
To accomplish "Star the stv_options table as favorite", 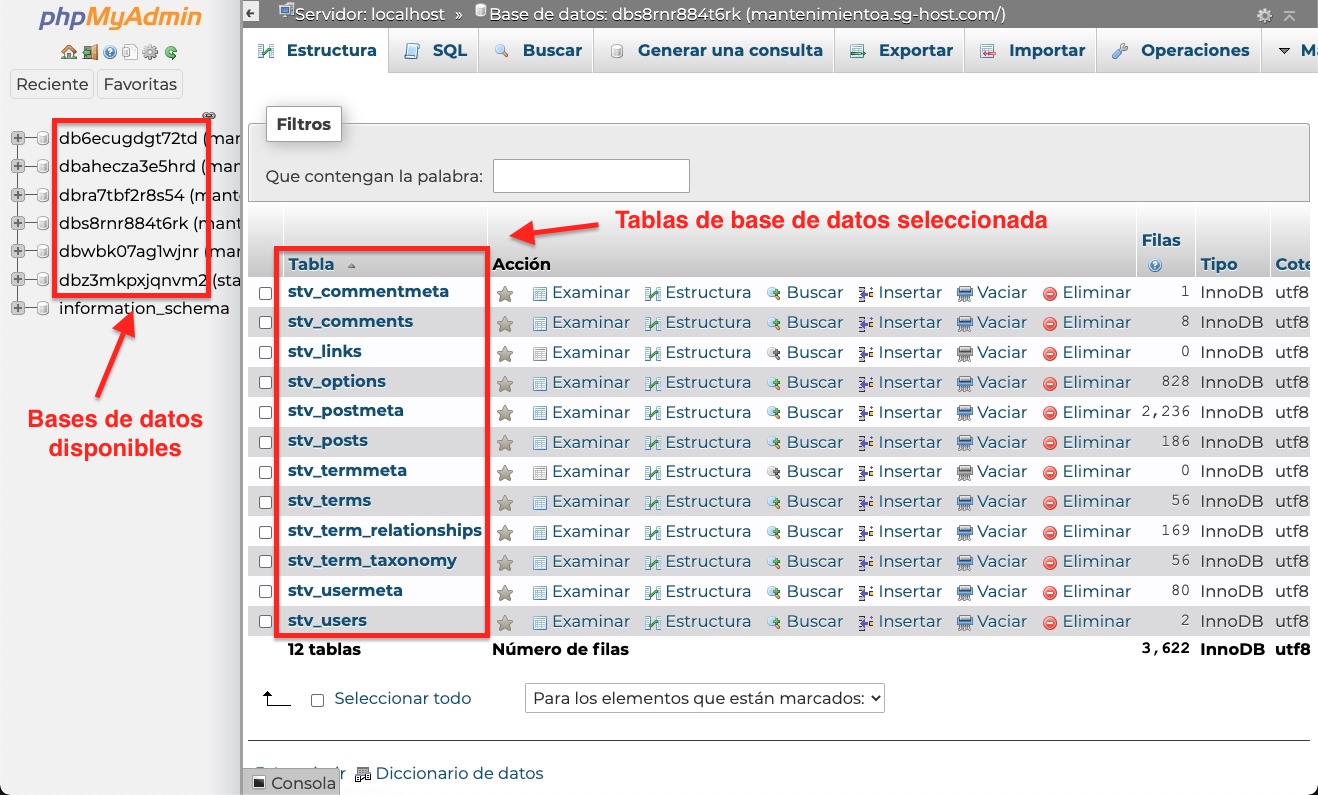I will [x=505, y=383].
